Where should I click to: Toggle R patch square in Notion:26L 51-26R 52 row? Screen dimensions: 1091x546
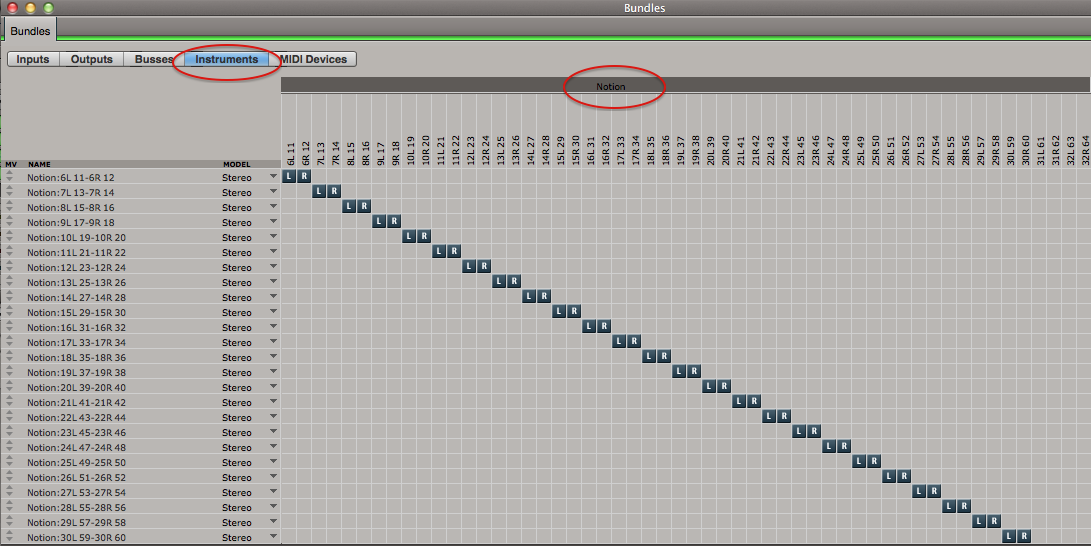coord(904,476)
